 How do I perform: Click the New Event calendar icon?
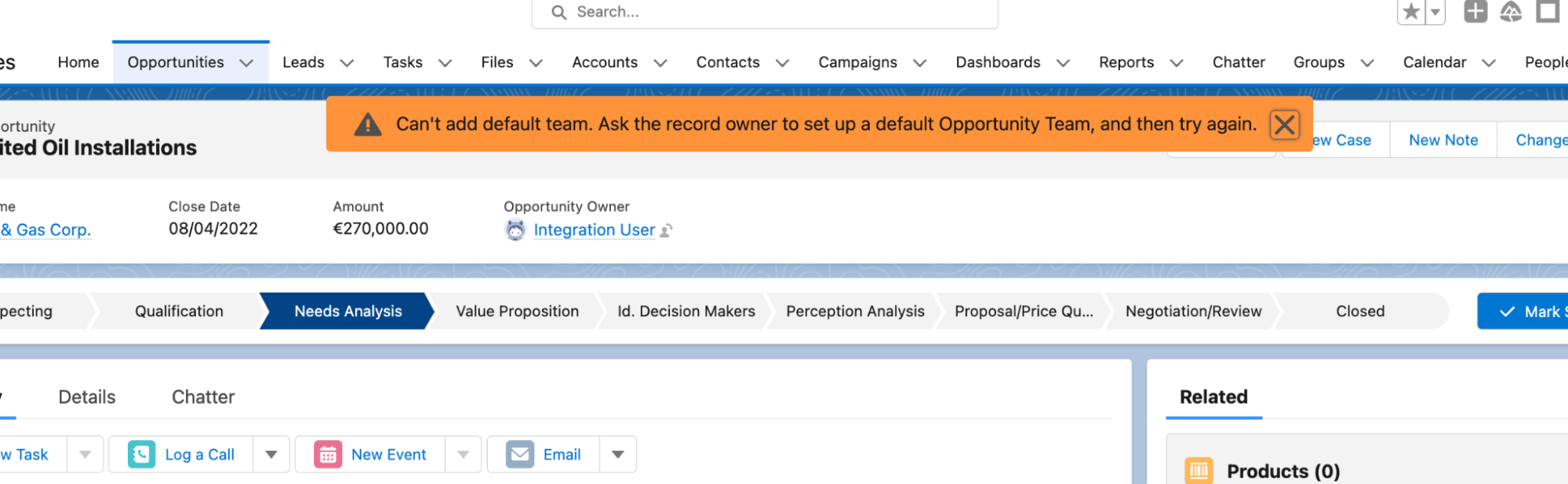[x=328, y=454]
